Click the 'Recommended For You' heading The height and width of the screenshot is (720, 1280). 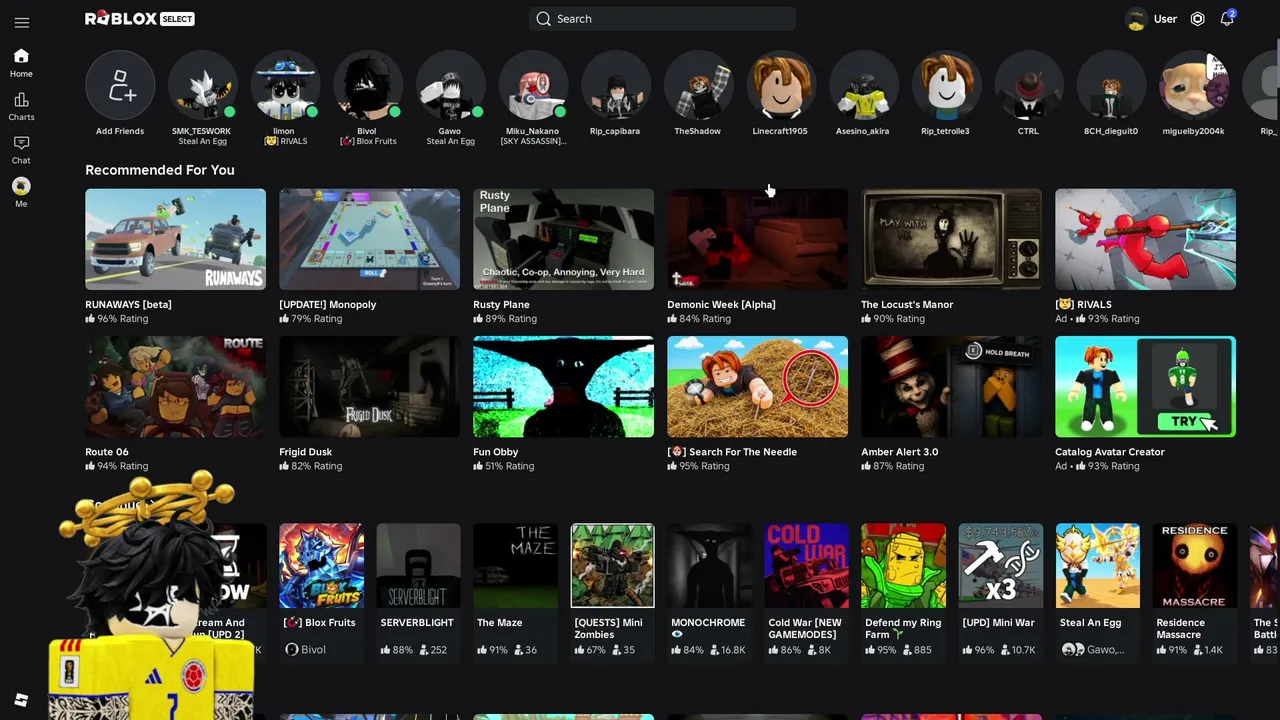160,170
